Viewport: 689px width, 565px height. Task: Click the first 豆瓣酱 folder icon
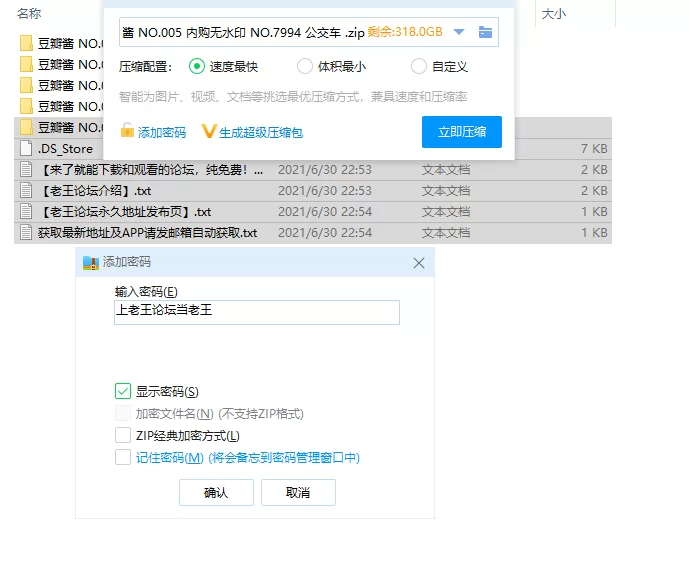click(x=27, y=43)
